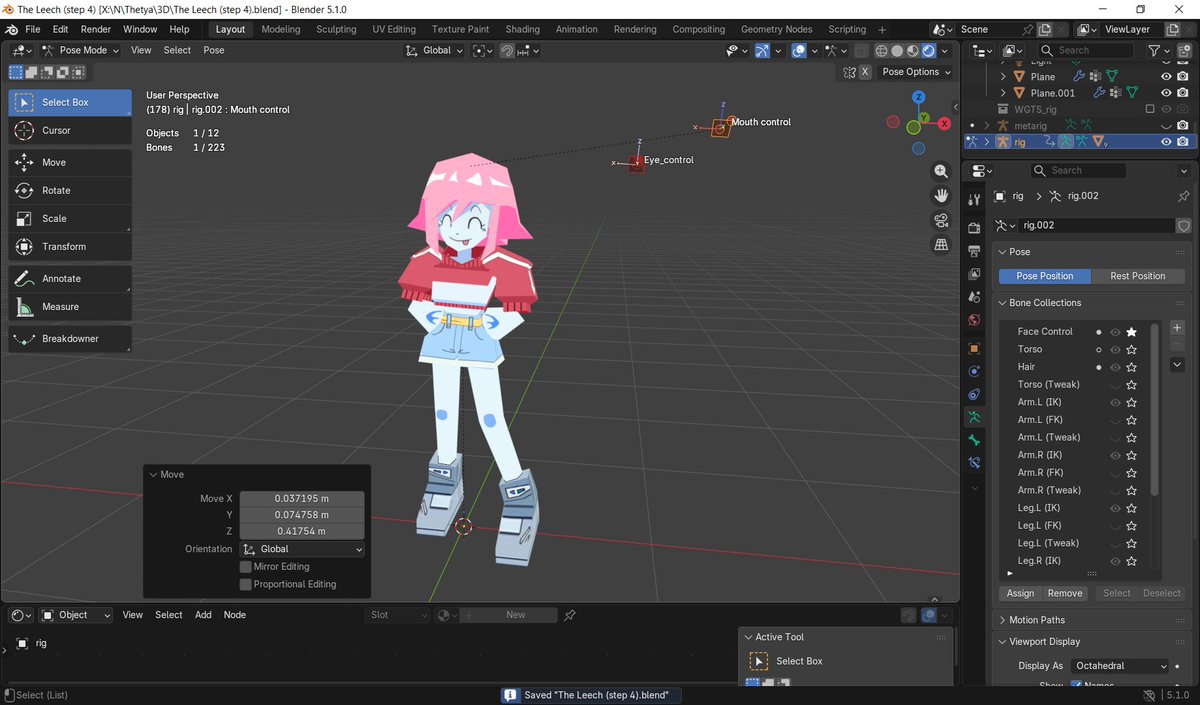
Task: Click the outliner Search field
Action: pyautogui.click(x=1088, y=50)
